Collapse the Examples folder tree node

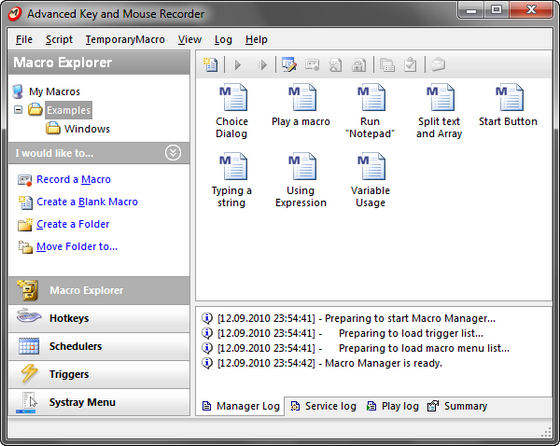(18, 110)
